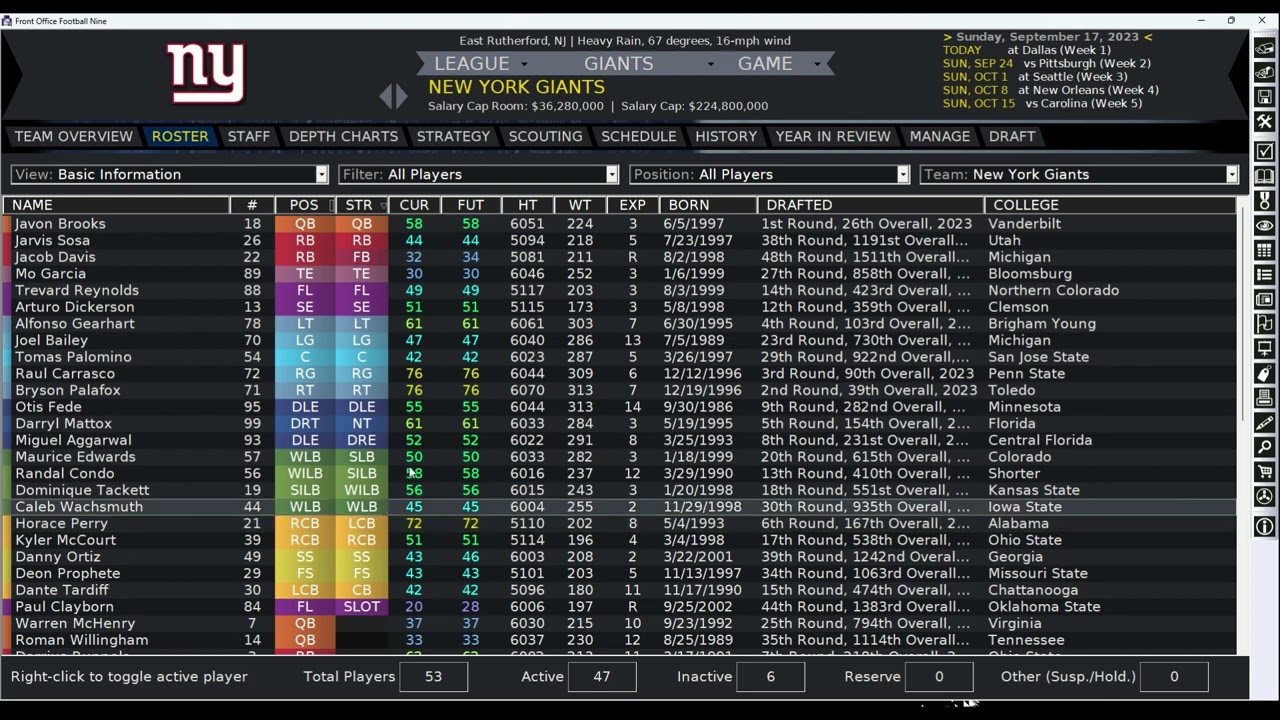Open the Year in Review tab

(x=833, y=136)
